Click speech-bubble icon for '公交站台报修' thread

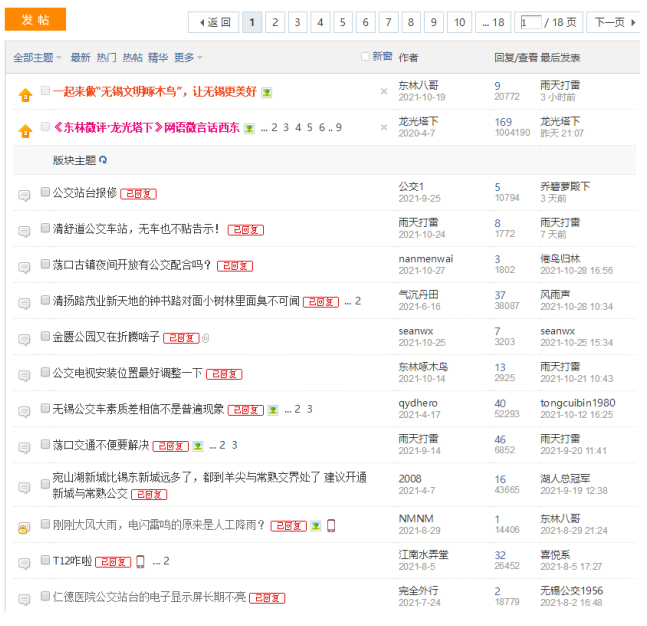click(x=24, y=195)
